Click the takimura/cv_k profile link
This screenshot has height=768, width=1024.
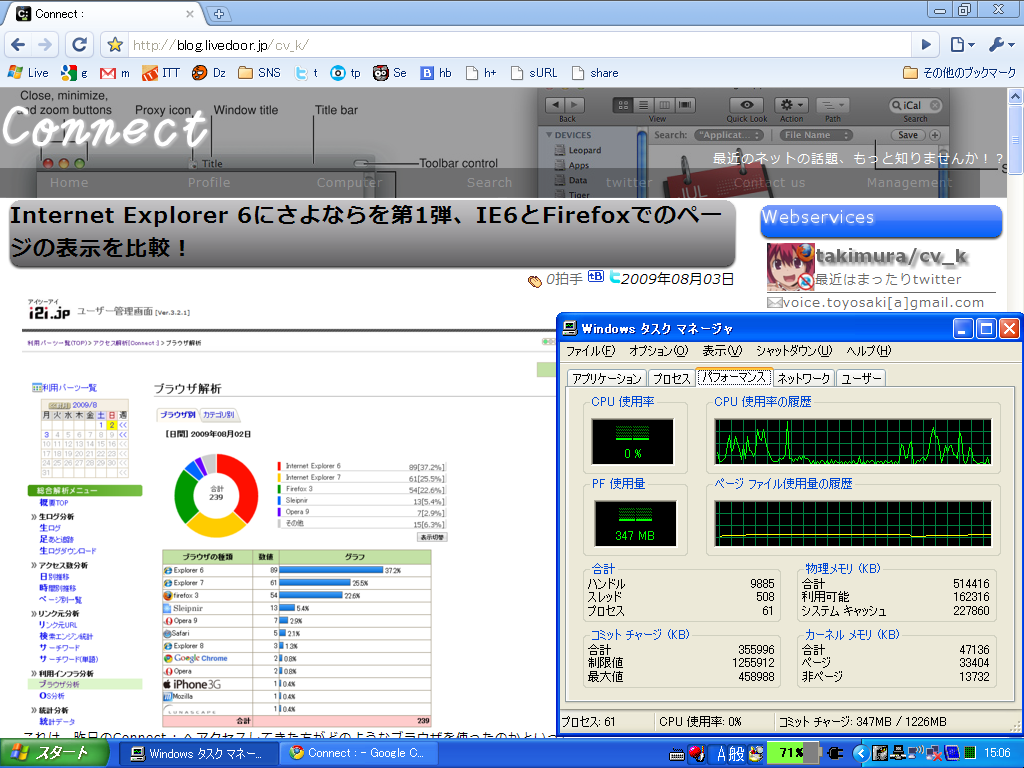pyautogui.click(x=891, y=256)
